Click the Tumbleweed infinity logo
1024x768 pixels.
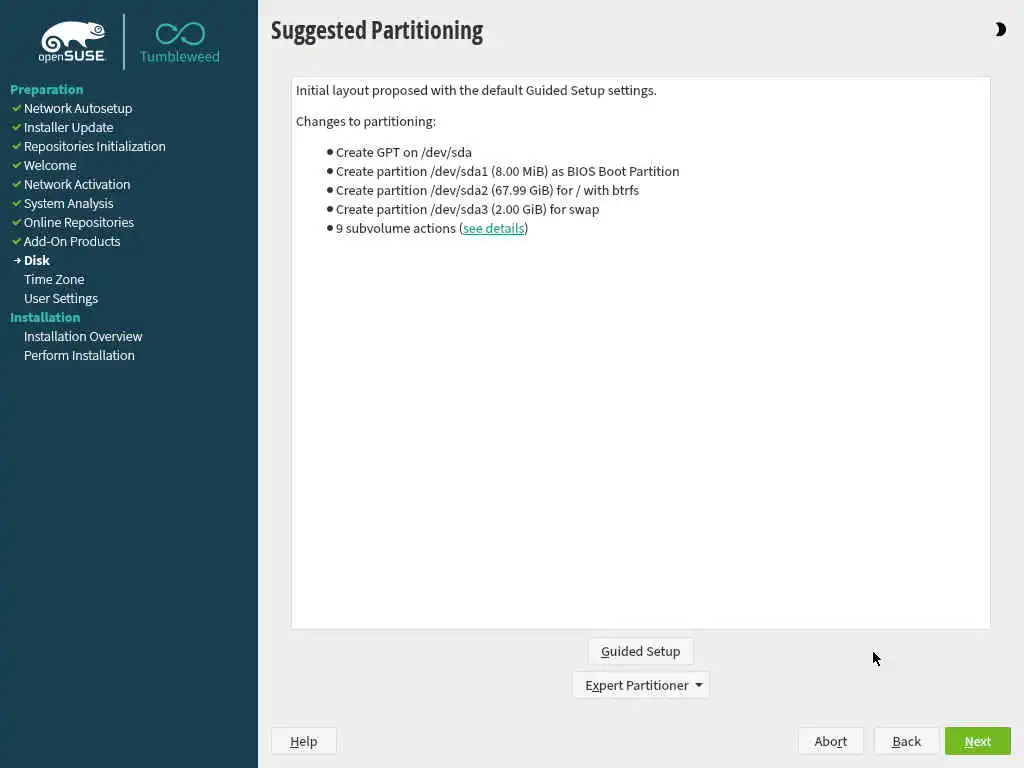pyautogui.click(x=180, y=43)
